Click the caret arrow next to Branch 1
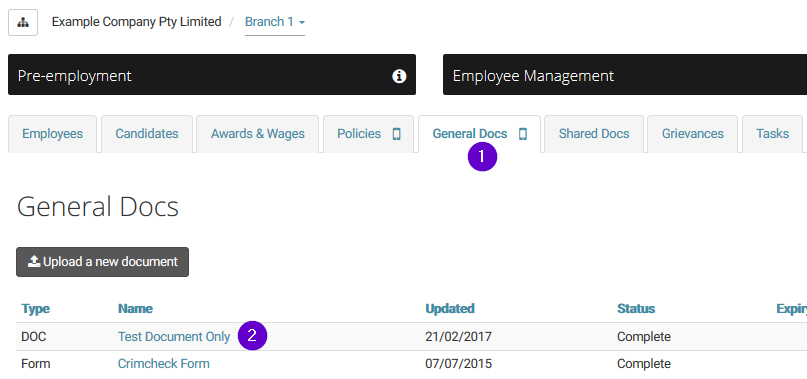Viewport: 807px width, 379px height. (x=302, y=23)
